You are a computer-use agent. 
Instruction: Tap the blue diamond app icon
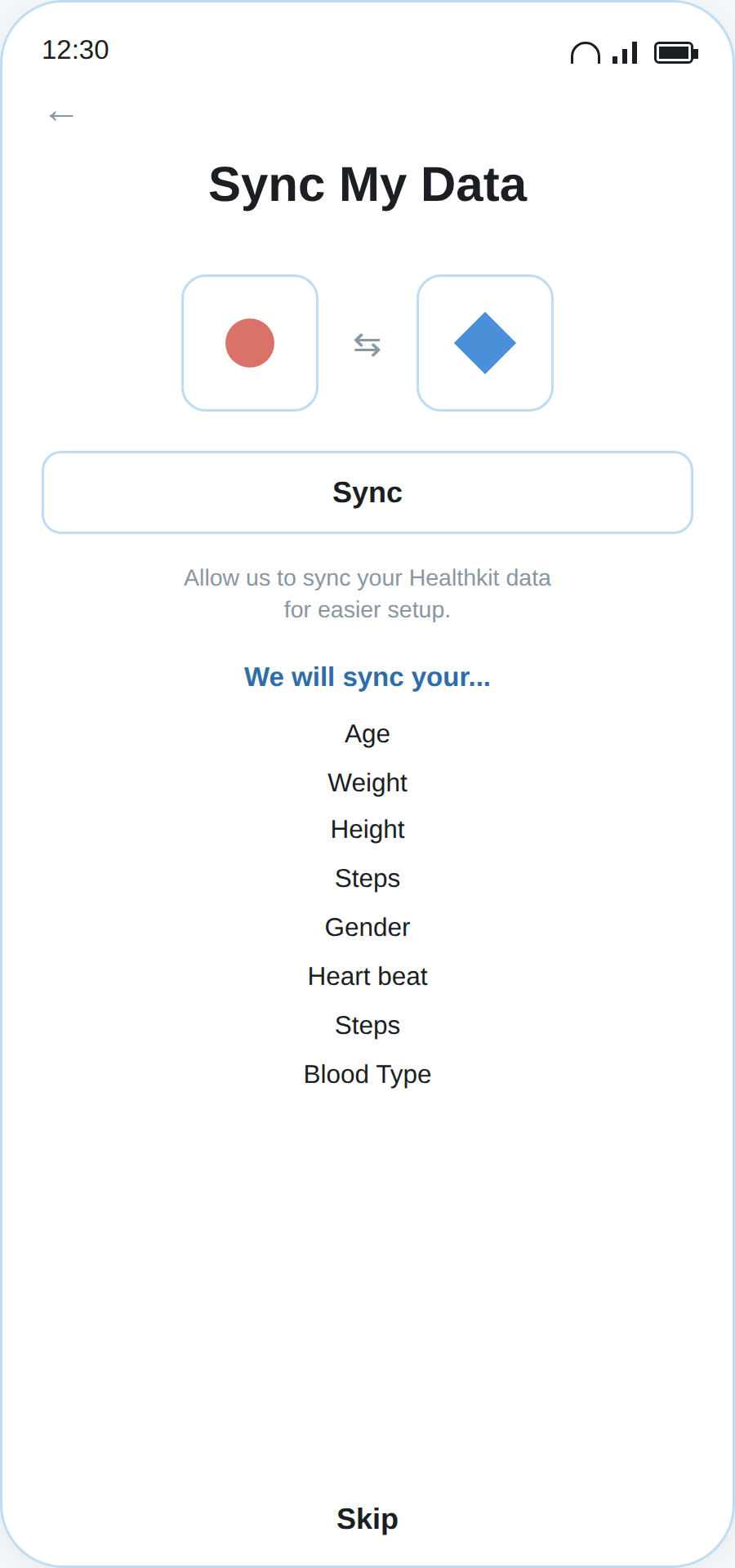pyautogui.click(x=485, y=343)
